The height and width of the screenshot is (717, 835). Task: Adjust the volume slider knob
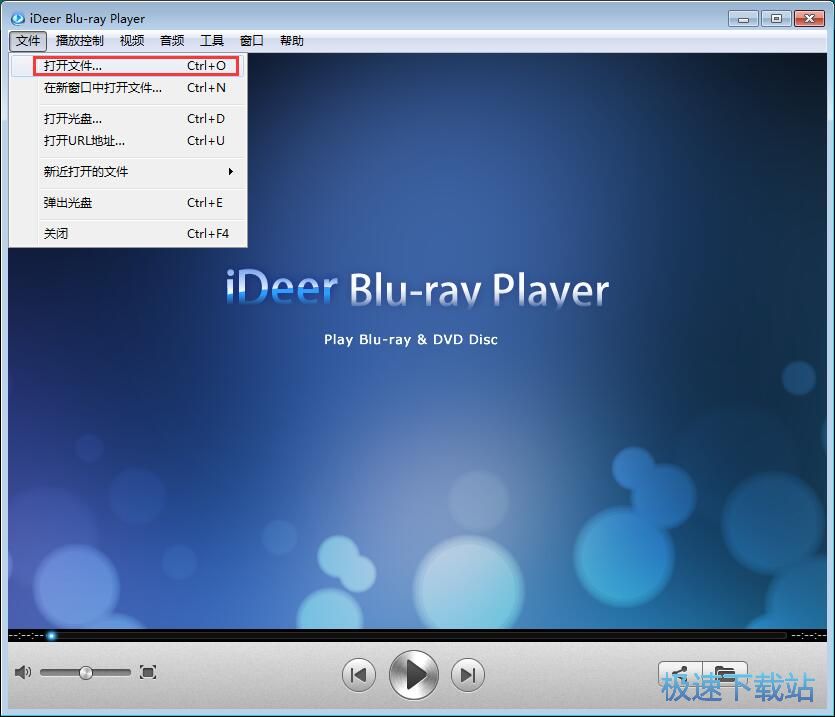[86, 673]
